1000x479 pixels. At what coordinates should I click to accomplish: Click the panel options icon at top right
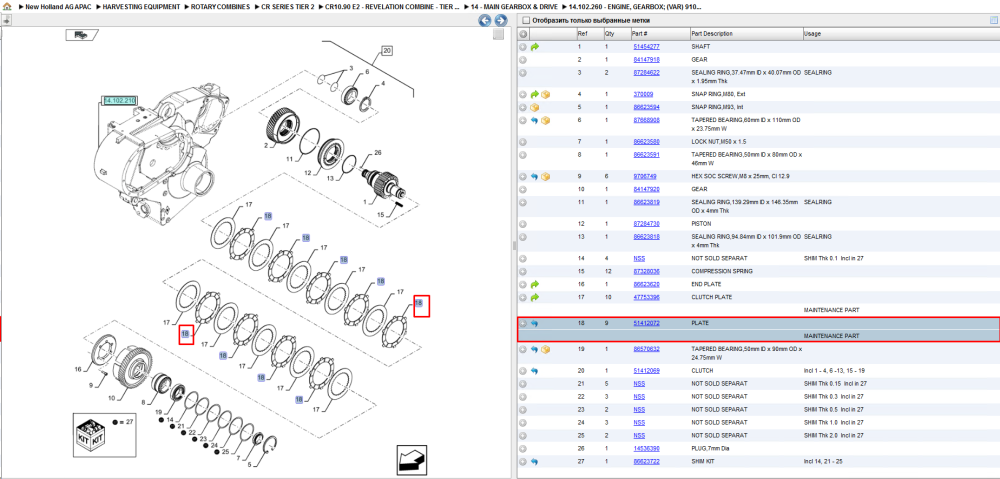[x=993, y=20]
